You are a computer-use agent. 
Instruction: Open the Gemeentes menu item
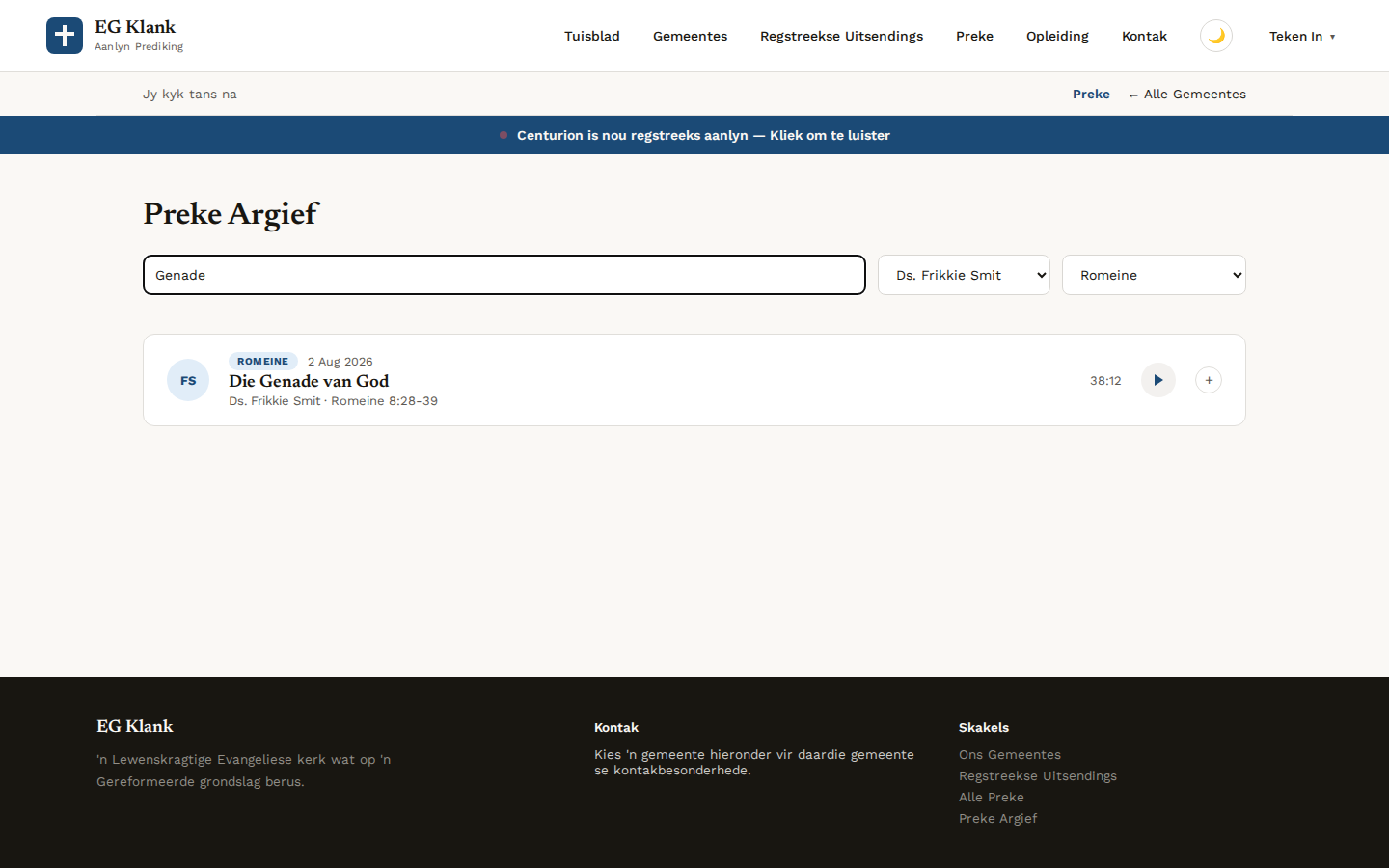click(x=690, y=36)
